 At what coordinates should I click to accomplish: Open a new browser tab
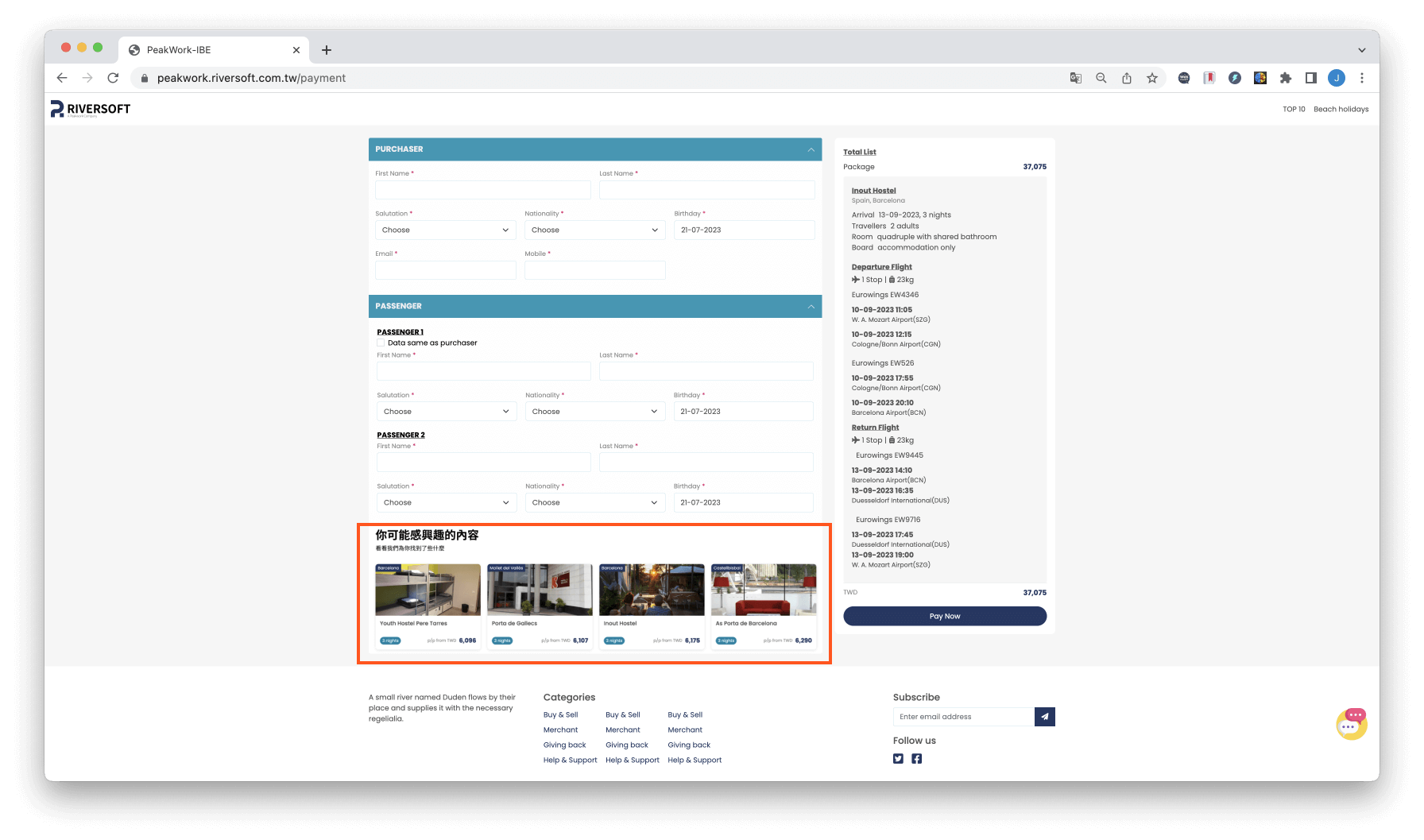coord(326,50)
